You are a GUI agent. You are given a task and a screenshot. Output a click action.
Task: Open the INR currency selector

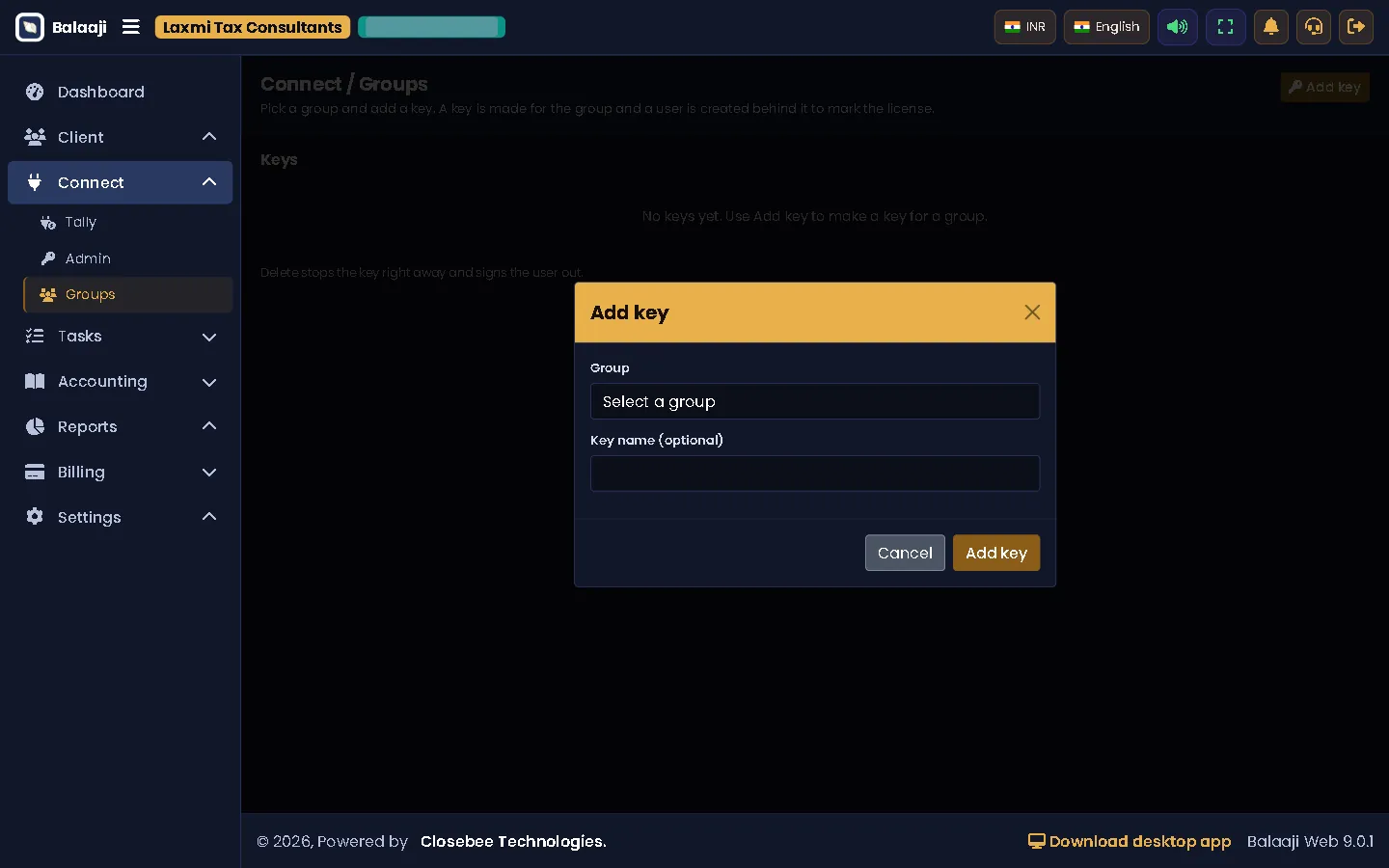(1025, 27)
